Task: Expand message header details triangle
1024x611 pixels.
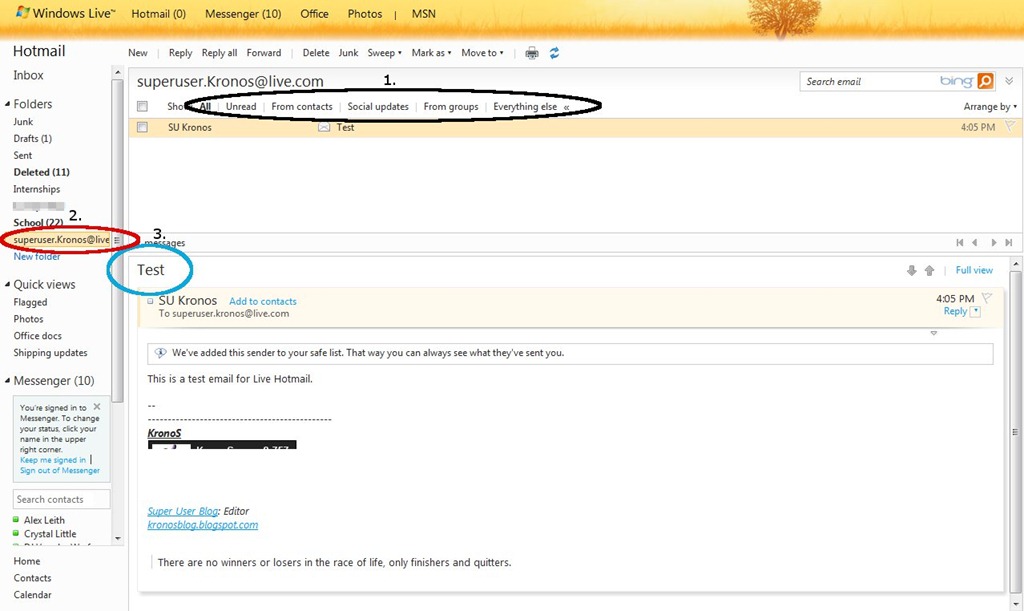Action: tap(934, 334)
